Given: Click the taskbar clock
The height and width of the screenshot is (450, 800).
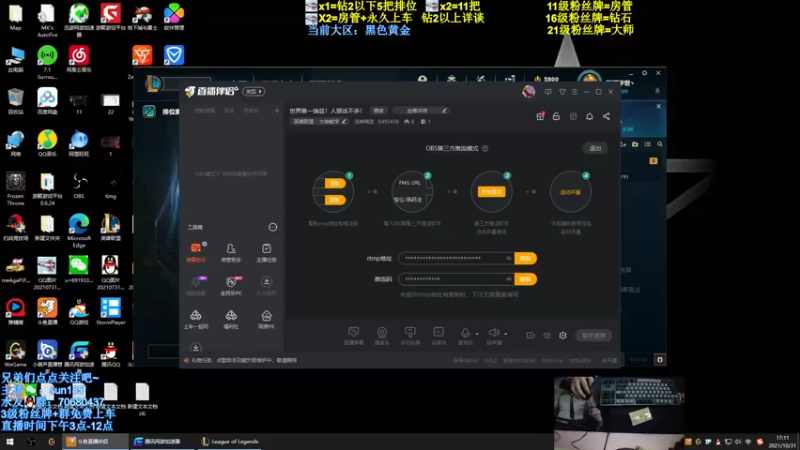Looking at the screenshot, I should pos(783,441).
